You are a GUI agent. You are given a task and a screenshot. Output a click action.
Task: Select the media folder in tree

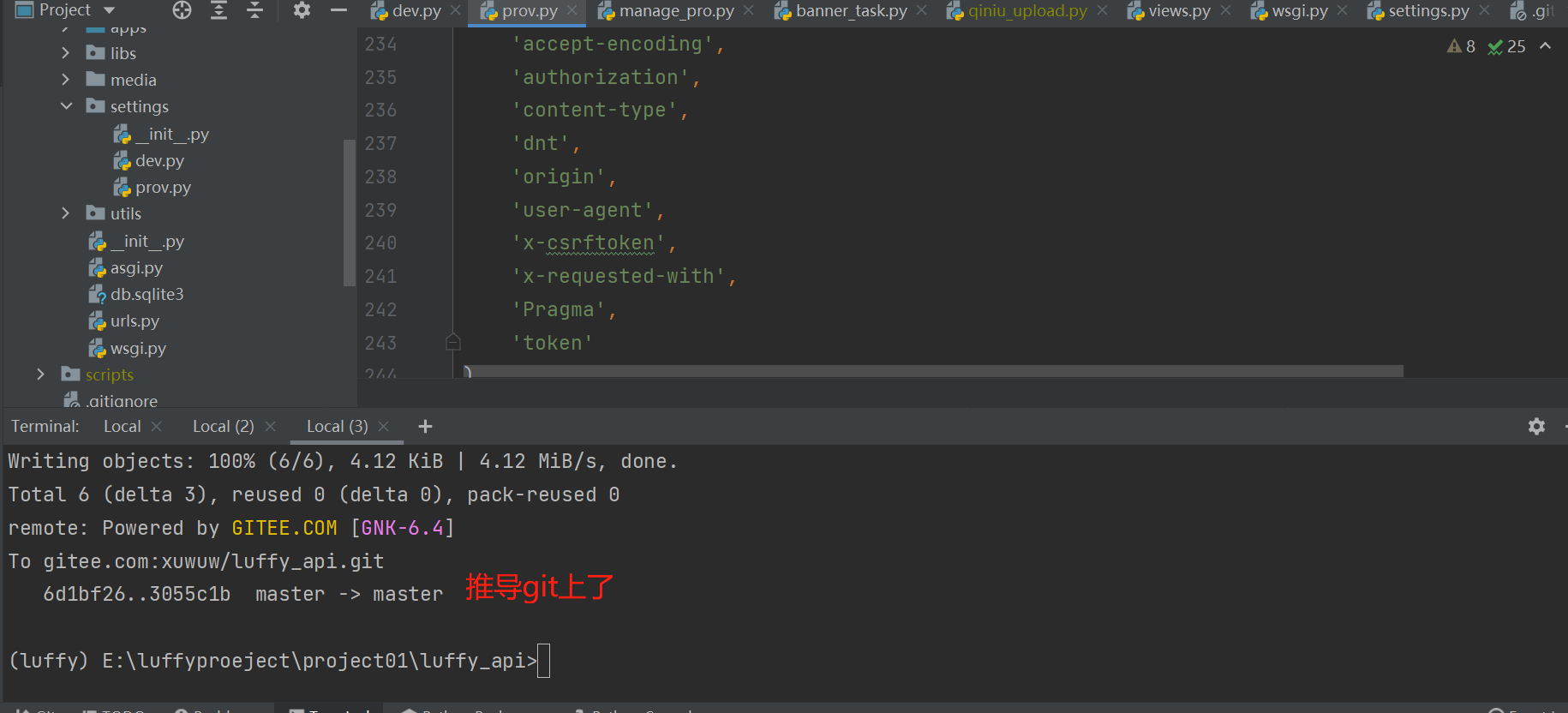pos(122,80)
